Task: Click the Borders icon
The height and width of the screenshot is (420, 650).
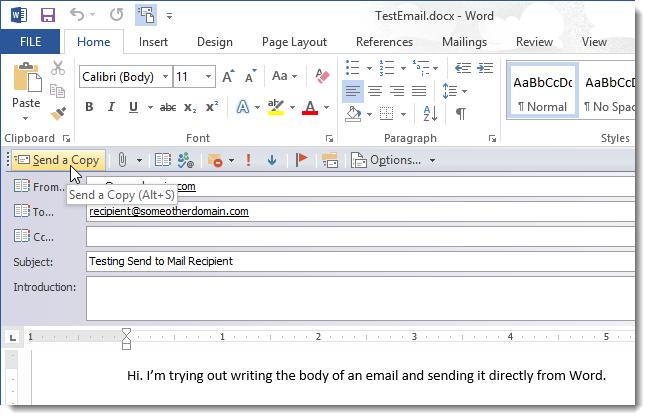Action: [x=386, y=114]
